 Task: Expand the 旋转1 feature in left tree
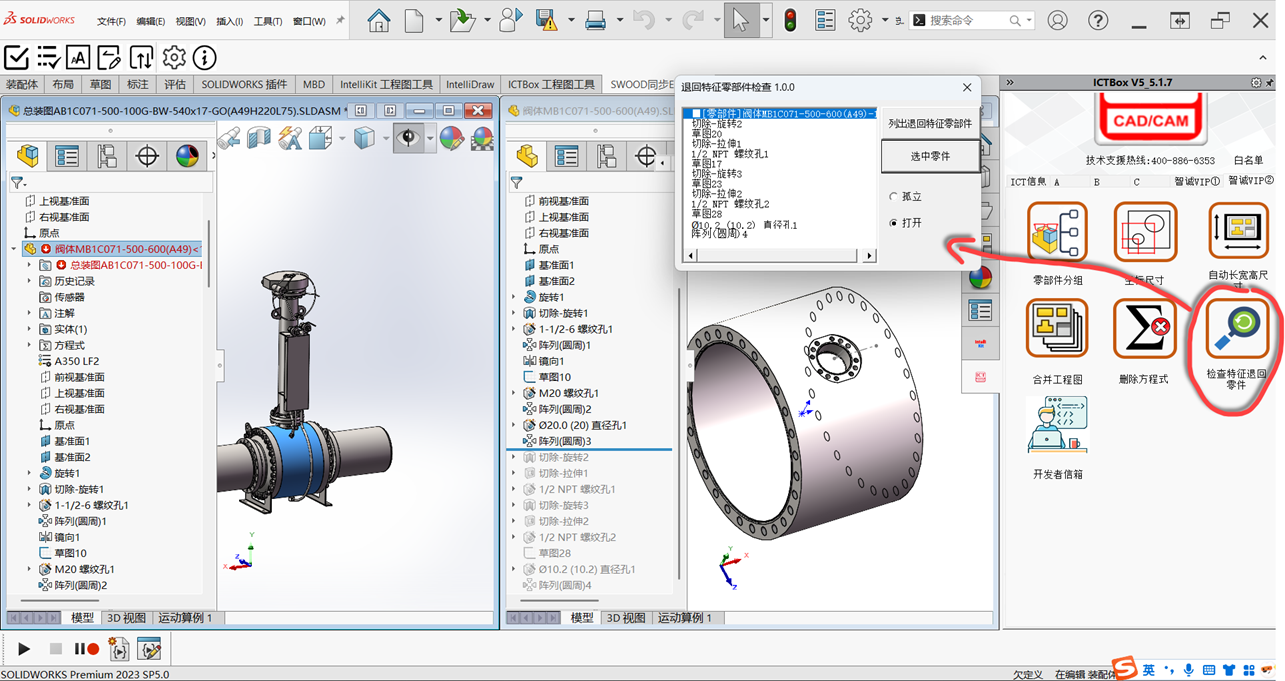(29, 473)
